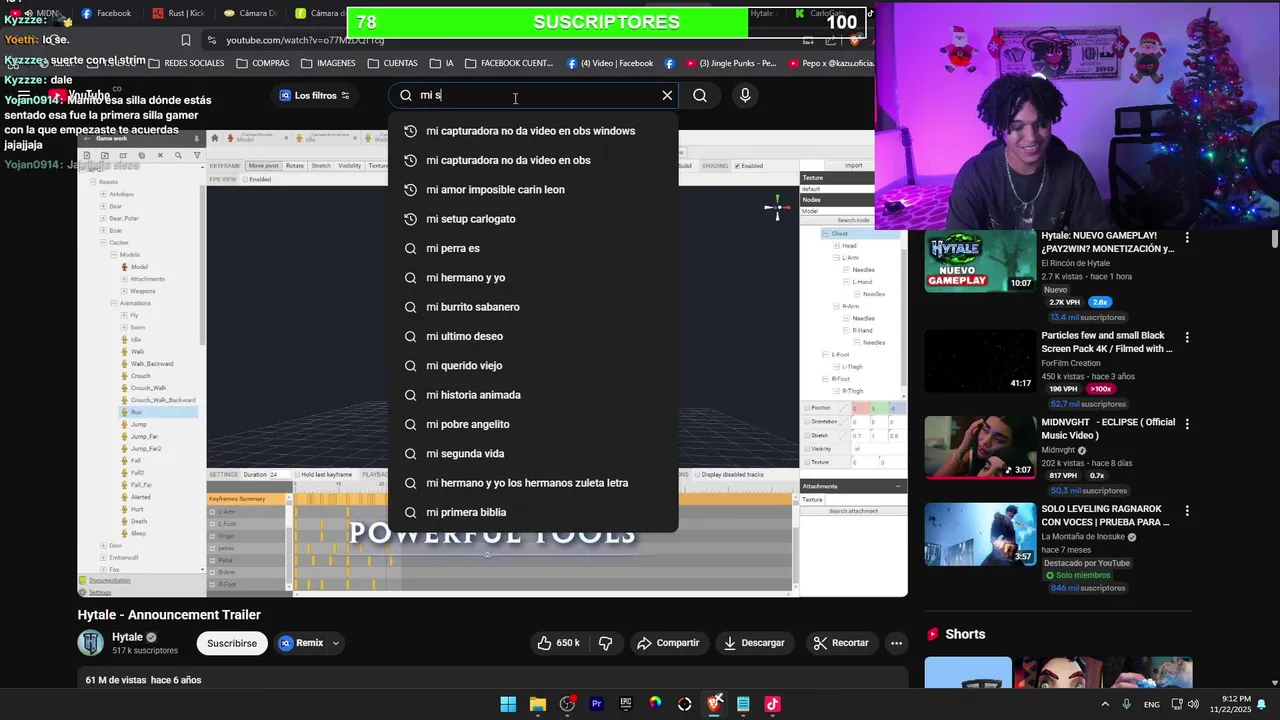Choose 'mi pobre angelito' from suggestions
This screenshot has width=1280, height=720.
pyautogui.click(x=533, y=424)
